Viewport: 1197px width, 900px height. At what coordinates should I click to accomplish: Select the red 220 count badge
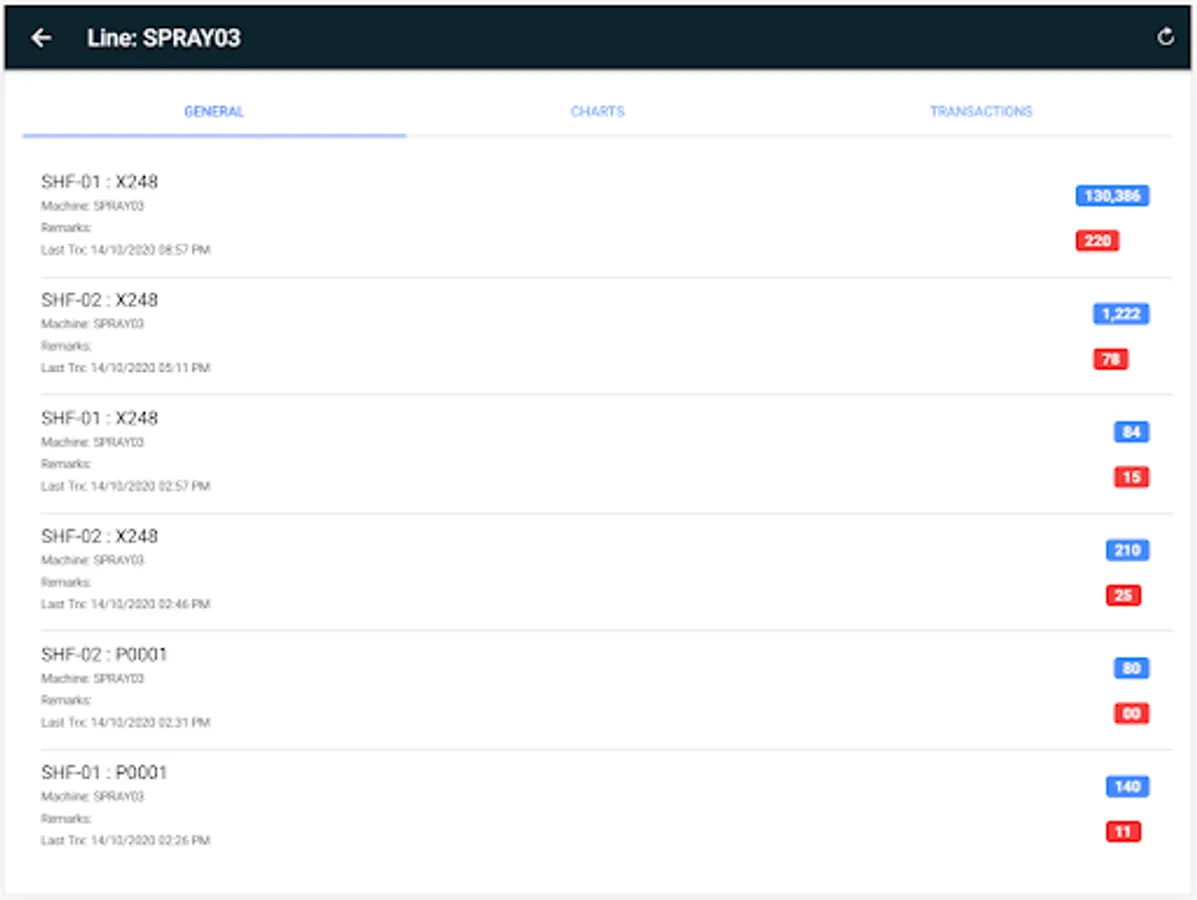point(1097,241)
